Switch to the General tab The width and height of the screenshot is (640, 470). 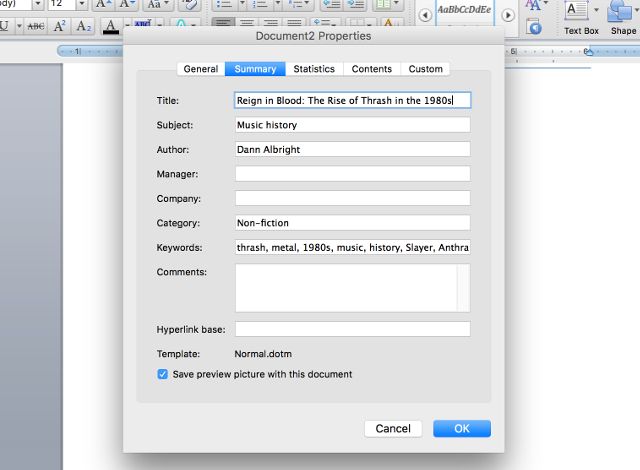[x=201, y=69]
